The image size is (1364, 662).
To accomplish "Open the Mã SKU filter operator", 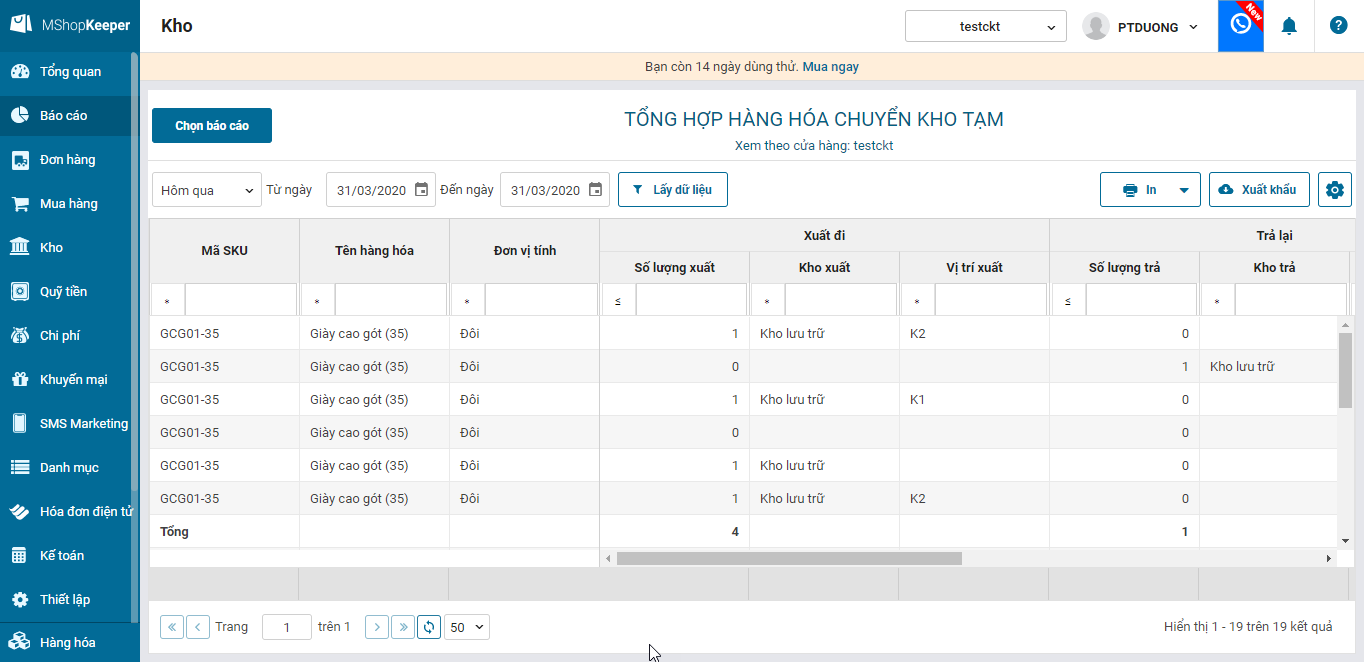I will tap(168, 300).
